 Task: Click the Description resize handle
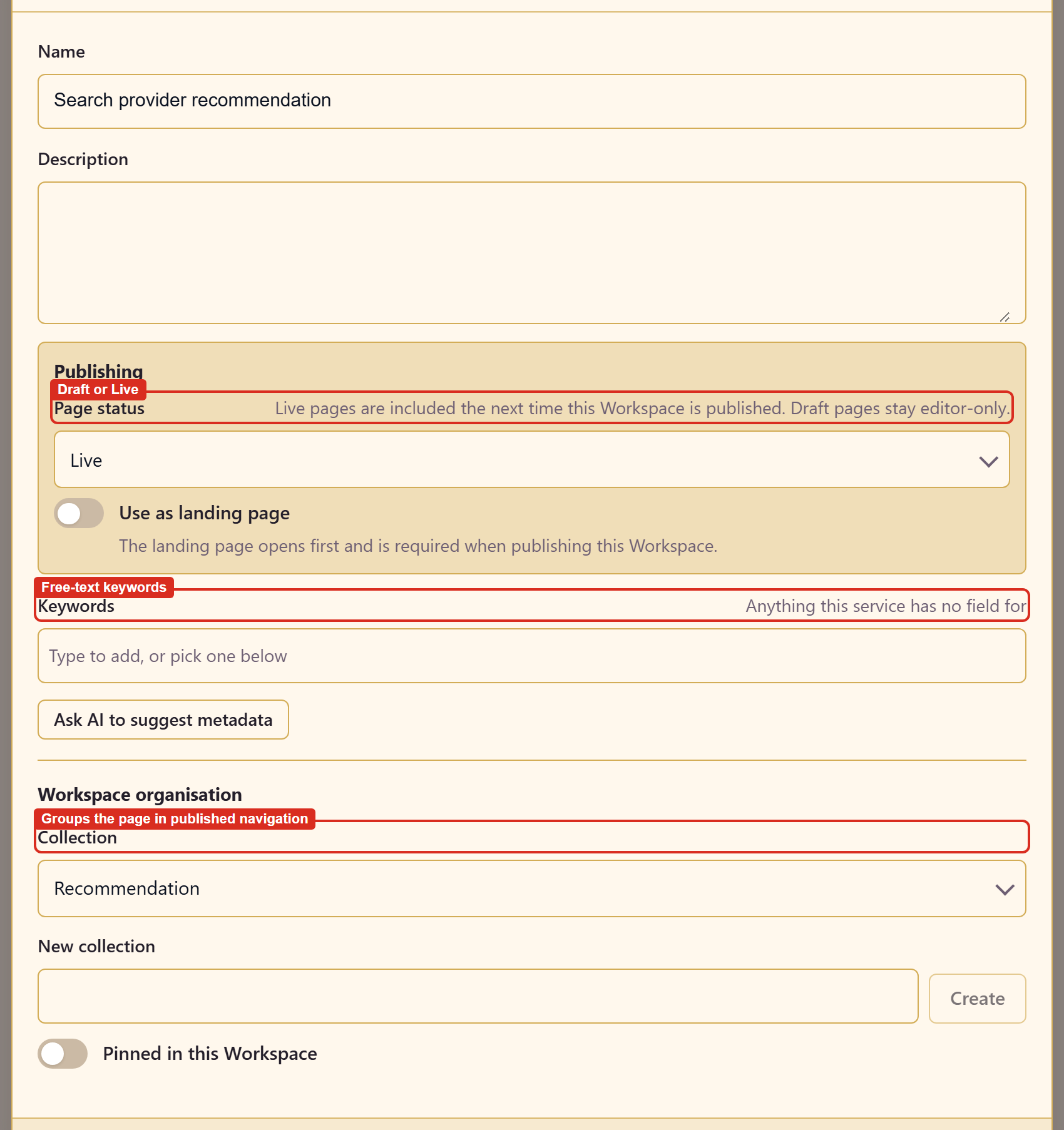pos(1005,317)
